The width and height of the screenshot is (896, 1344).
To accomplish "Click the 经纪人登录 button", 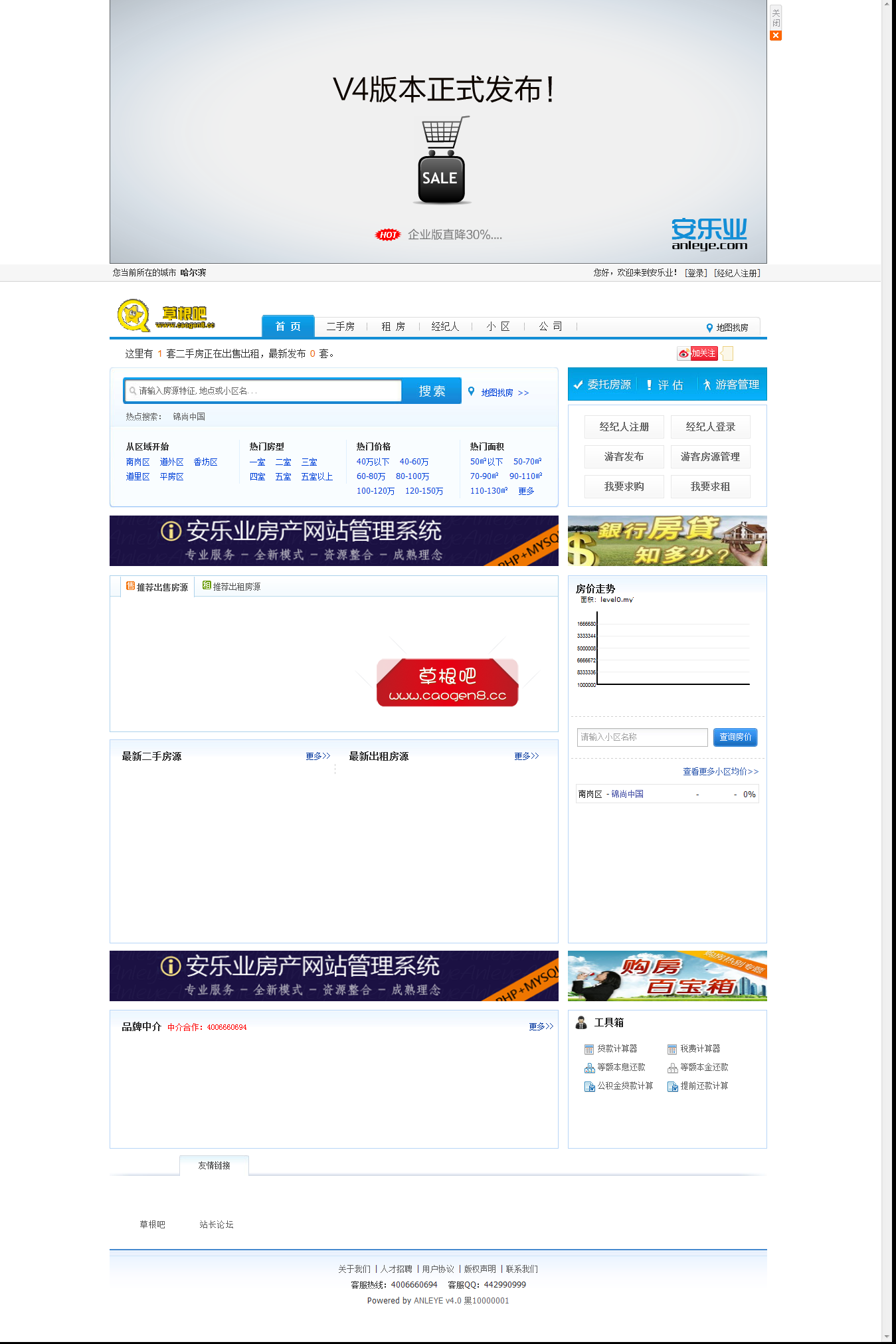I will click(x=710, y=427).
